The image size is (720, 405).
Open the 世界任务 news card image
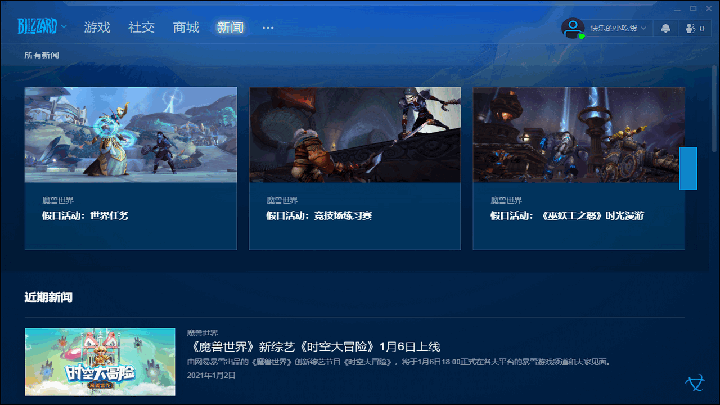(131, 135)
